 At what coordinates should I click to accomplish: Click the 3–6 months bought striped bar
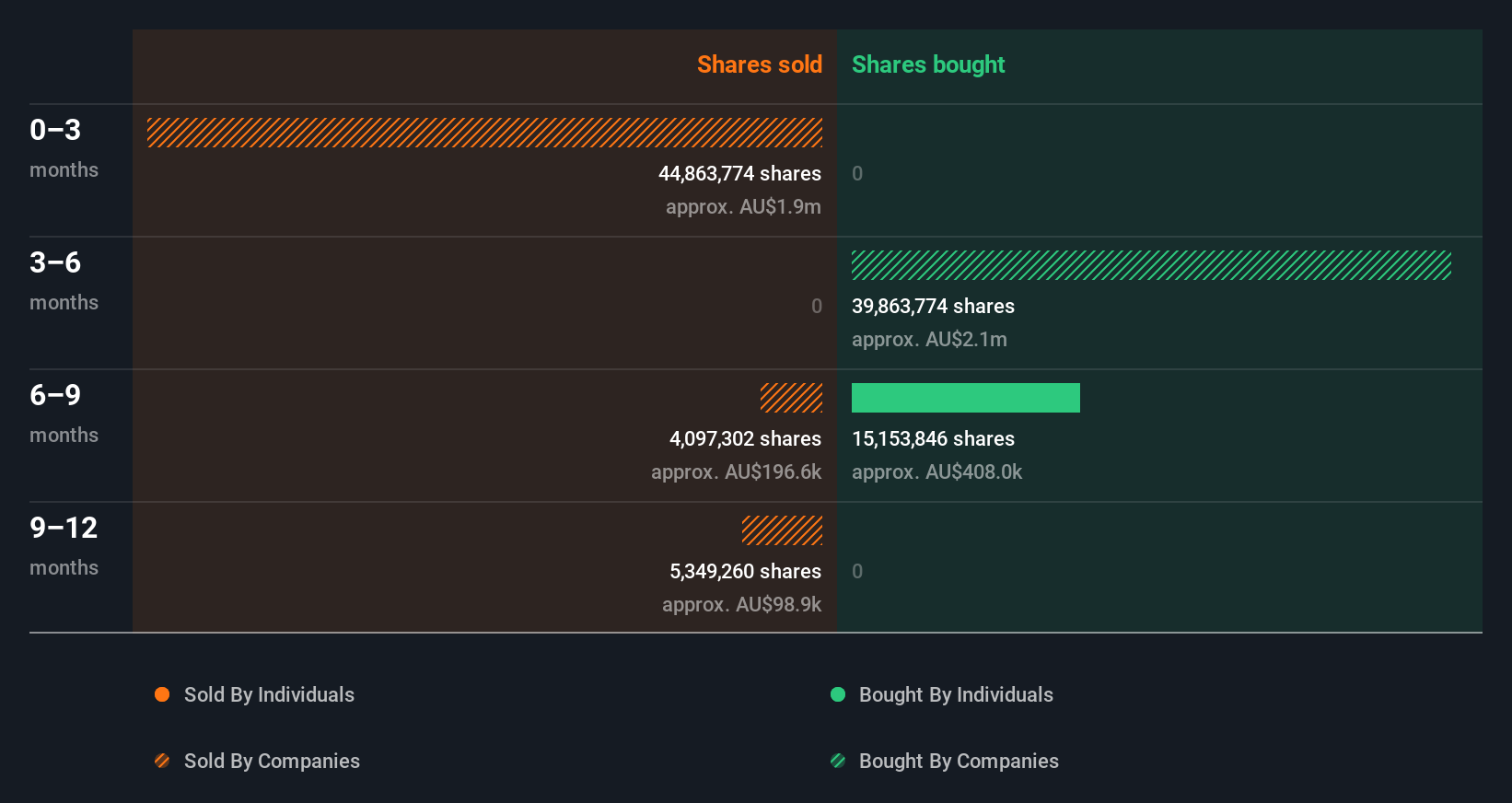point(1151,265)
